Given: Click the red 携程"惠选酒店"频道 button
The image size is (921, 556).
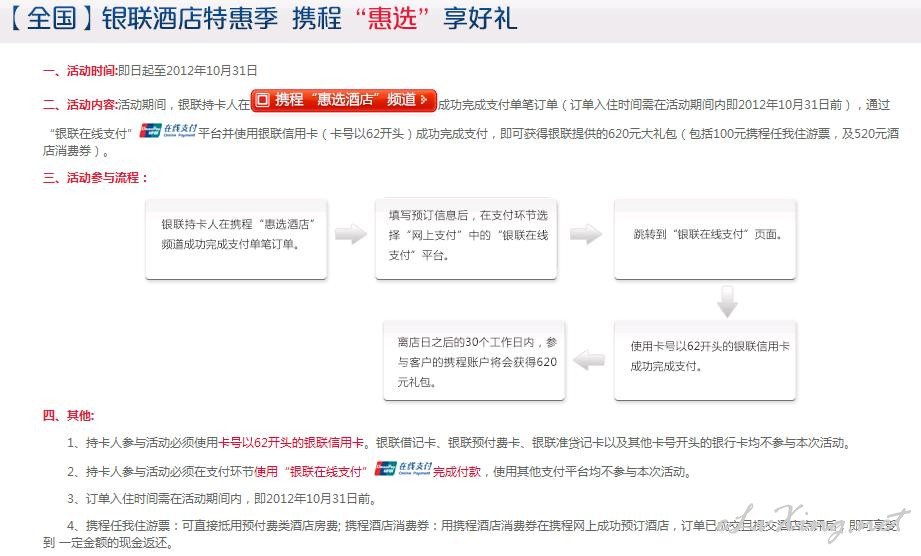Looking at the screenshot, I should pos(344,100).
